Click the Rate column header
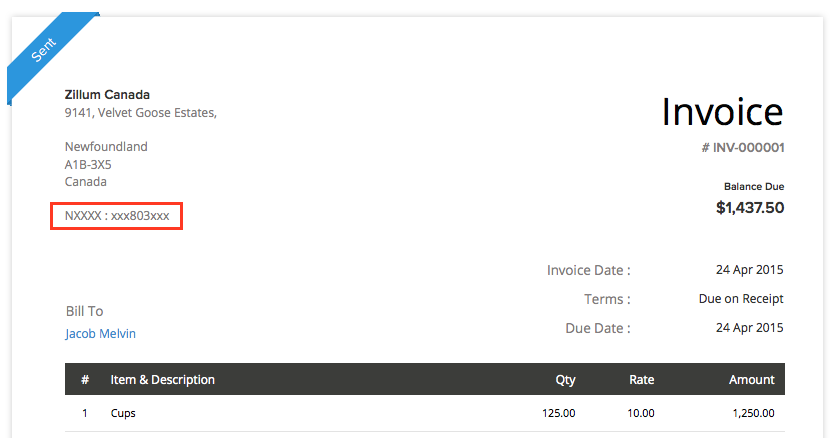Screen dimensions: 836x438 641,380
